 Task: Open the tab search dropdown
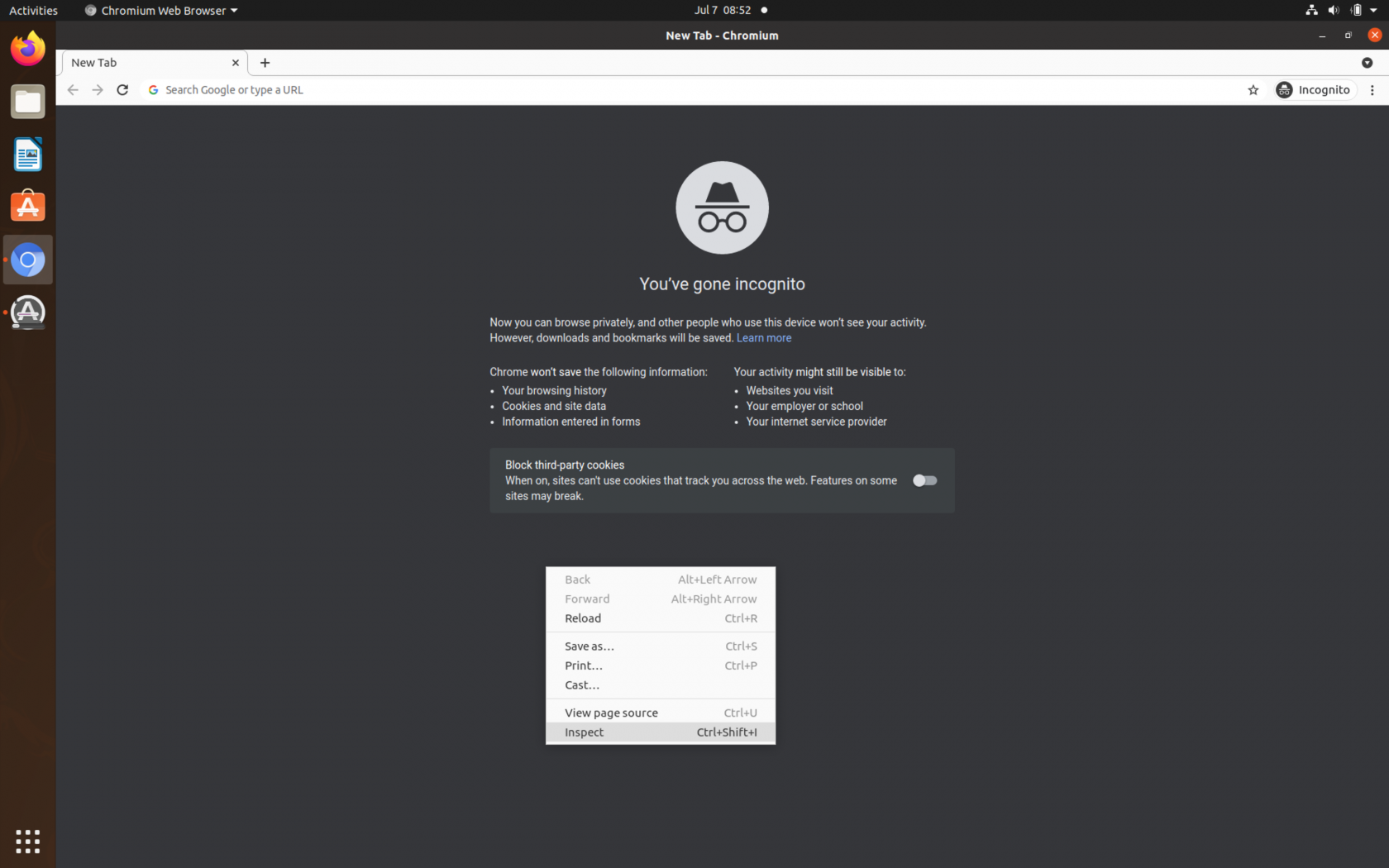pyautogui.click(x=1367, y=63)
